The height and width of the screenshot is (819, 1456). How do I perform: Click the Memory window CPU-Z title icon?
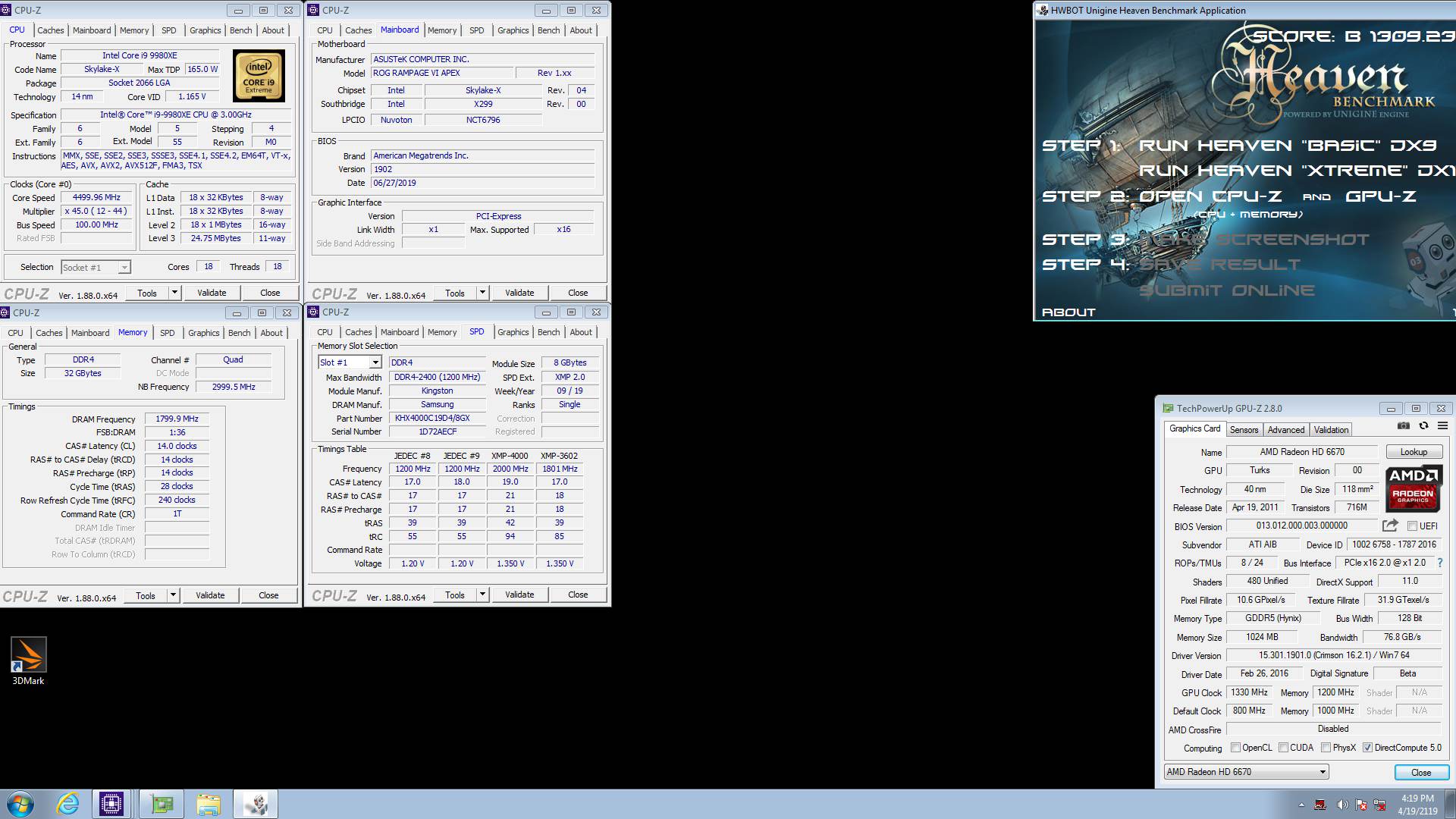pos(5,312)
